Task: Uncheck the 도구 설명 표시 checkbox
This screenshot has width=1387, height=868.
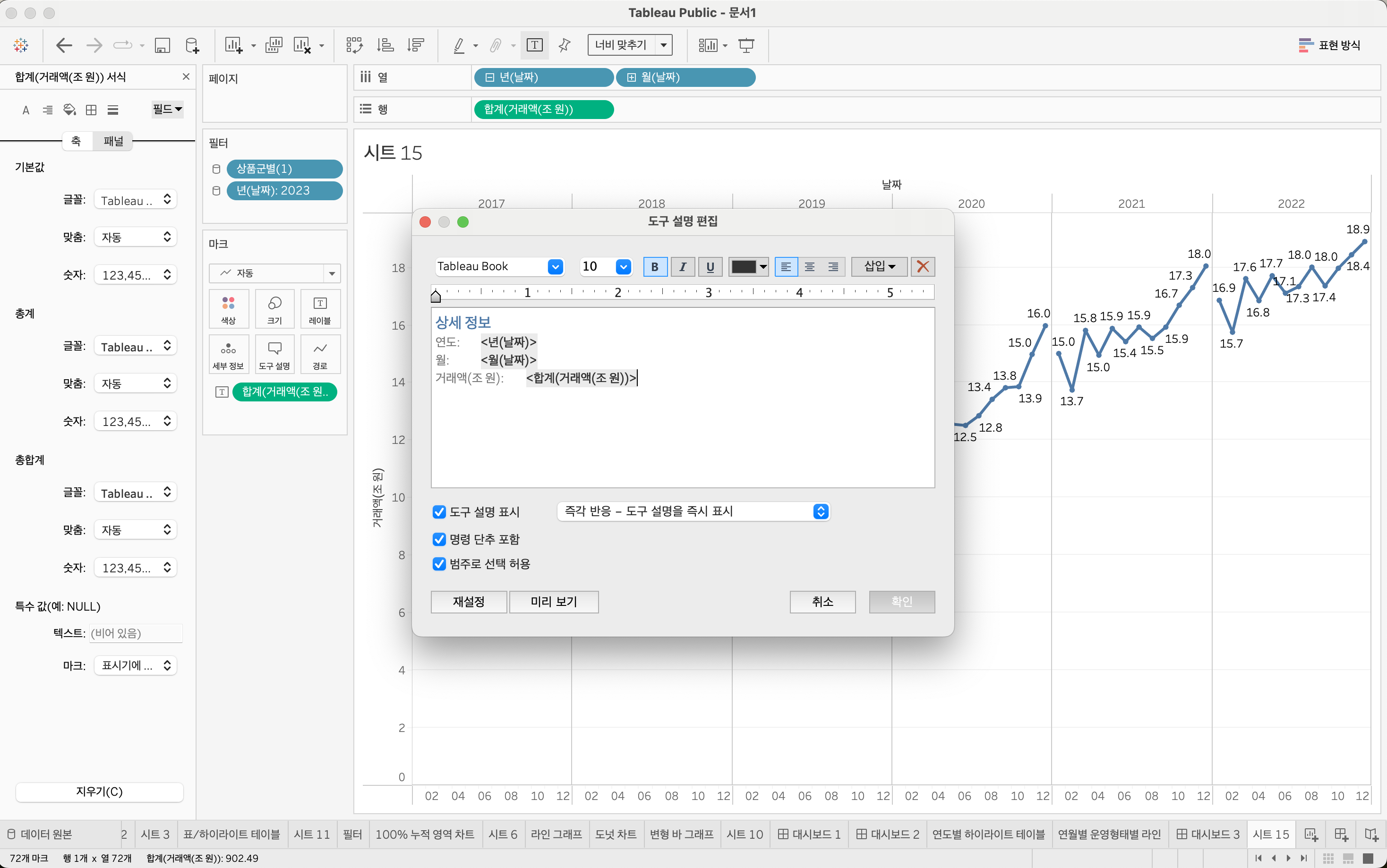Action: [439, 511]
